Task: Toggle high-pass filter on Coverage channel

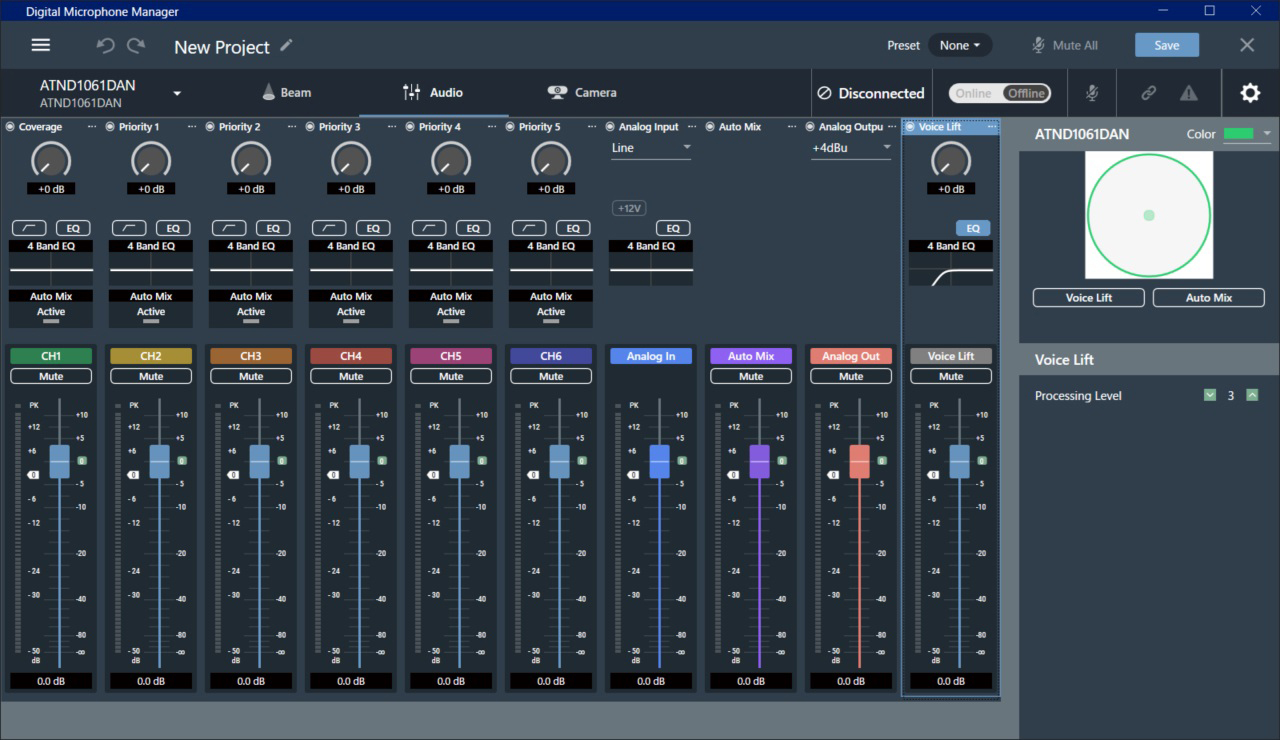Action: 29,228
